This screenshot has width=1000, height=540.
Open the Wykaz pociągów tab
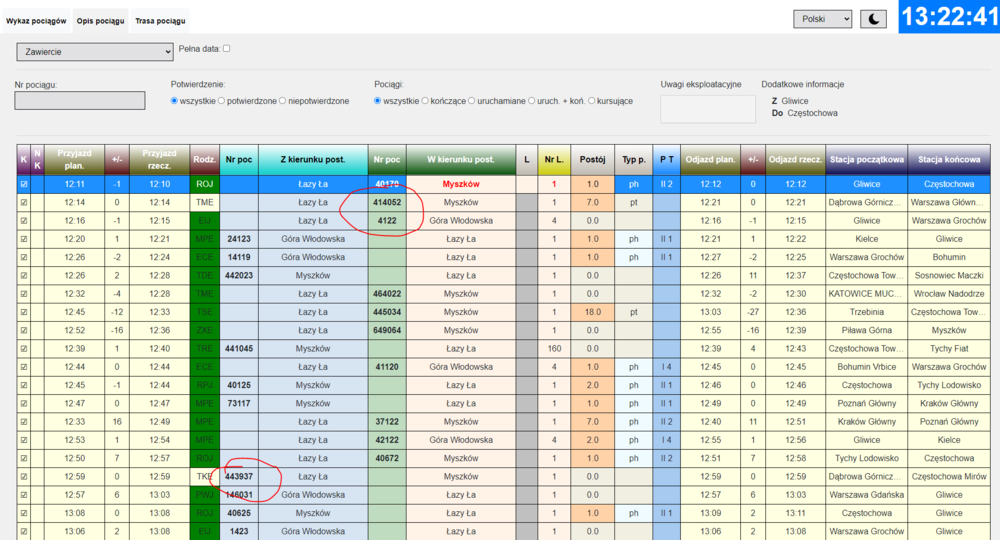point(36,21)
